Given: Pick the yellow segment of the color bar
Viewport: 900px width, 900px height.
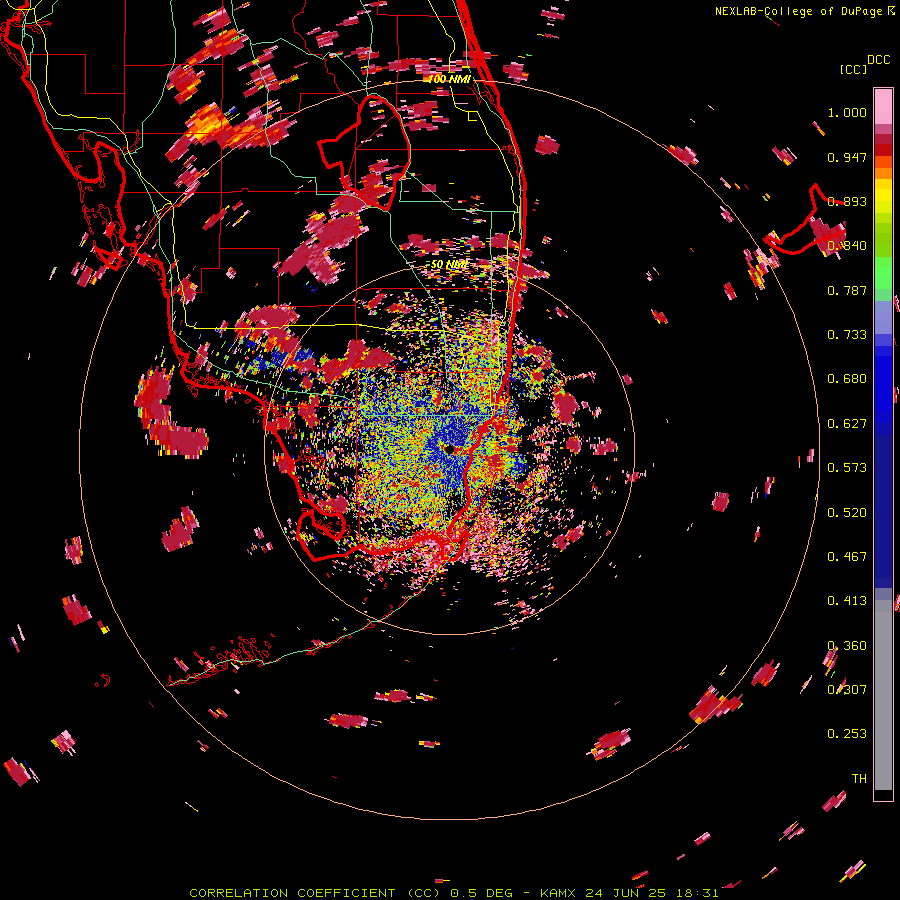Looking at the screenshot, I should click(883, 197).
